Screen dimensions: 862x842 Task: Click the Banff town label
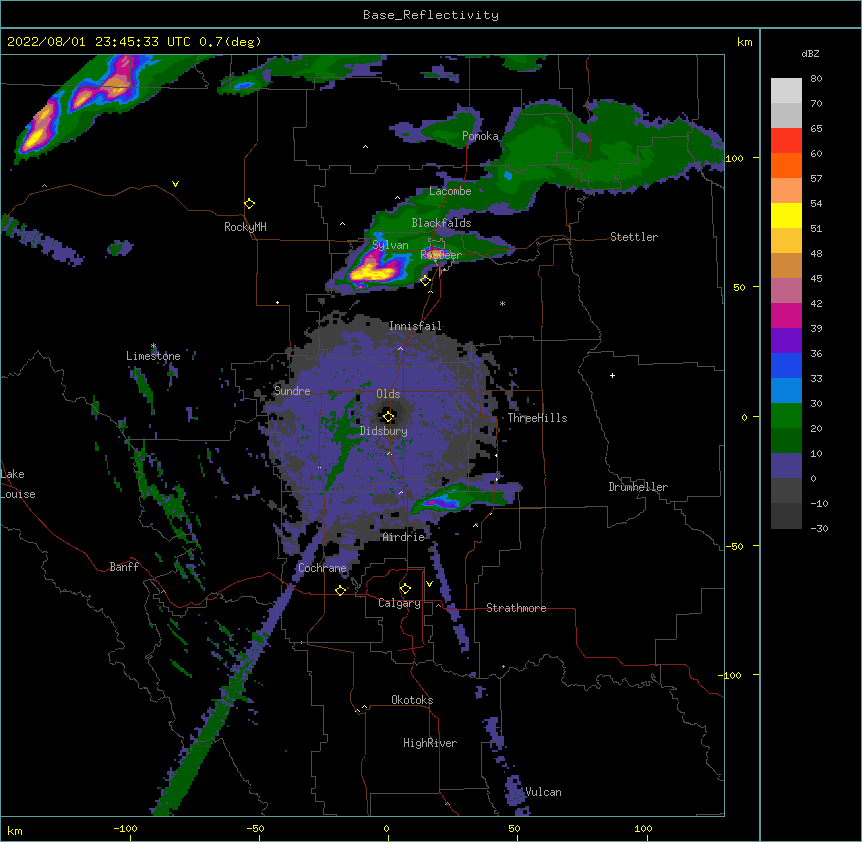point(124,567)
